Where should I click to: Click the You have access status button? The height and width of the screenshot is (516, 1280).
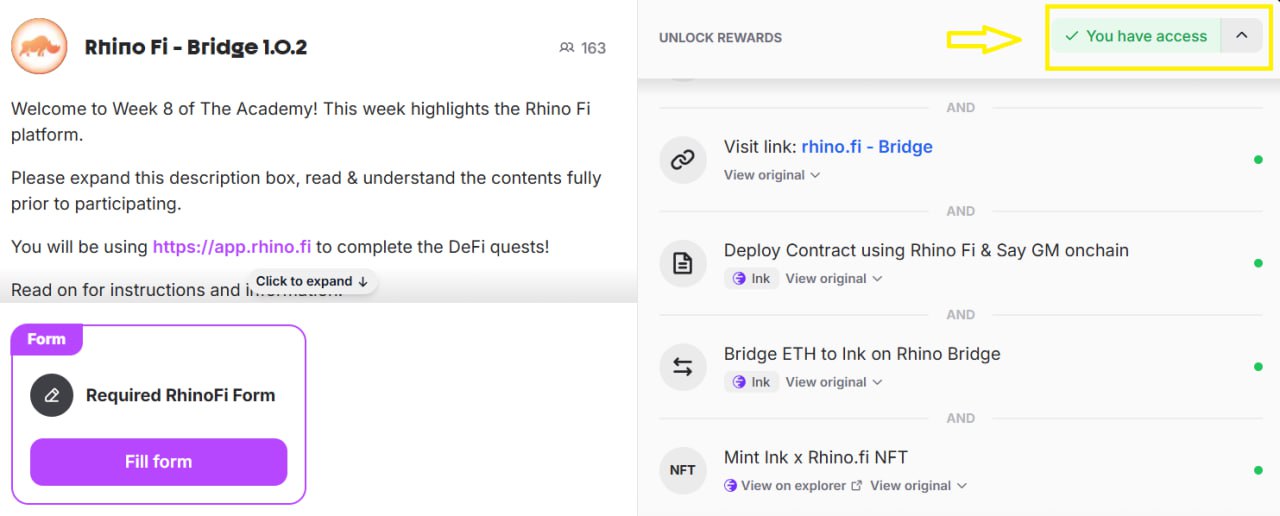pos(1136,36)
